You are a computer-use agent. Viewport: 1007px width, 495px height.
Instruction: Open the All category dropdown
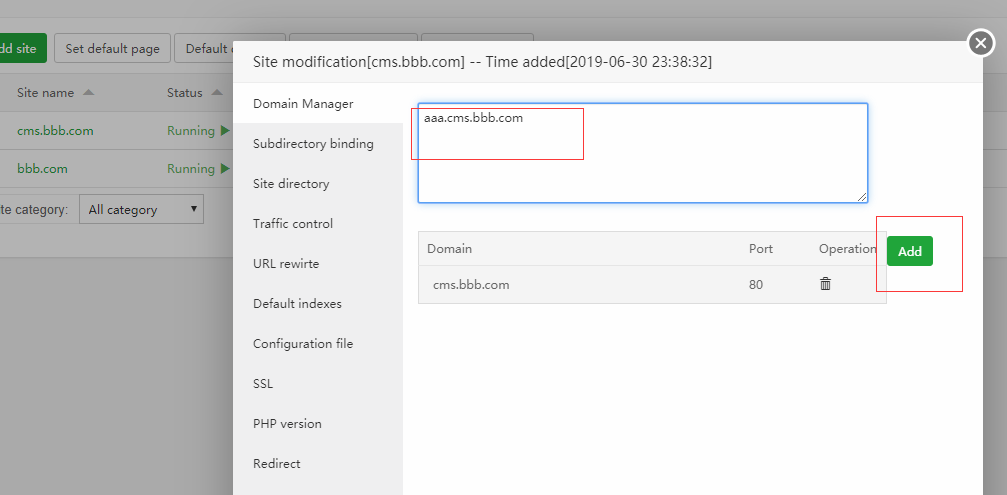tap(141, 210)
